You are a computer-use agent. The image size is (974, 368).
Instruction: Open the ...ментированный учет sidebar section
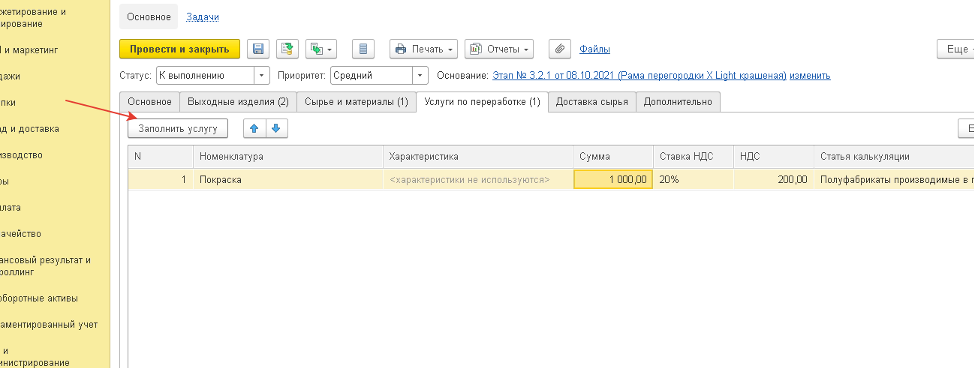(x=48, y=324)
